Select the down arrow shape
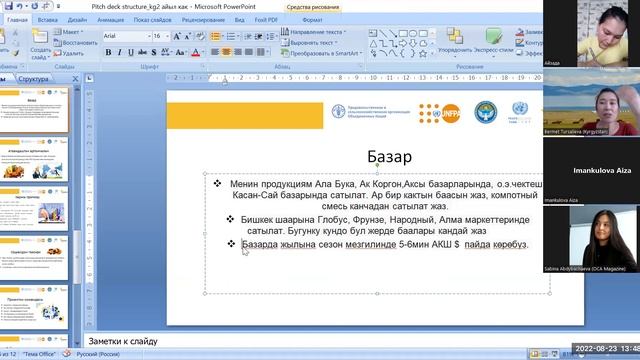Viewport: 640px width, 360px height. [413, 43]
